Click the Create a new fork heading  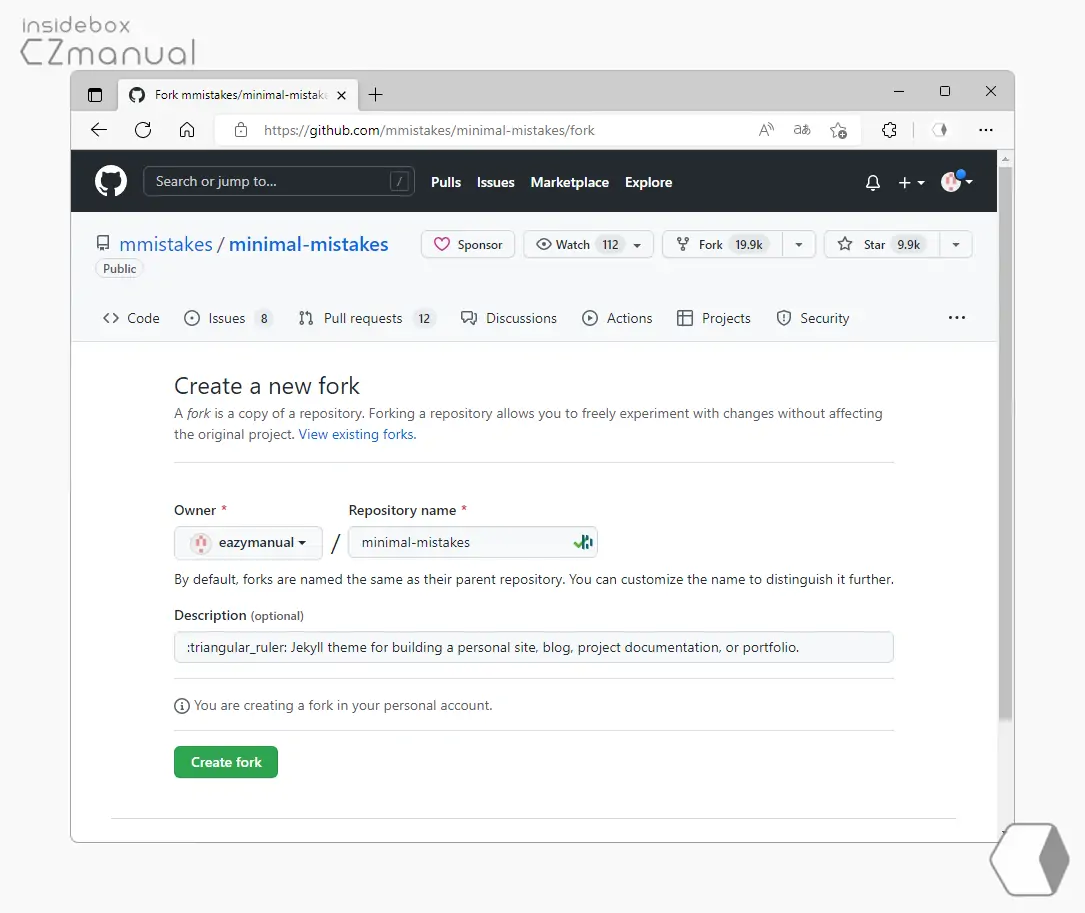coord(267,386)
